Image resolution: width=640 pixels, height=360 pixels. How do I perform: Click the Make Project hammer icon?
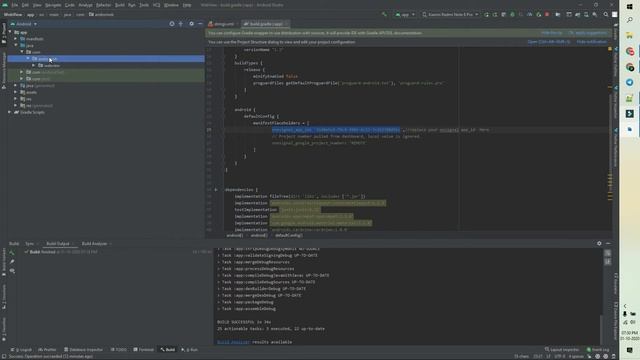click(384, 15)
